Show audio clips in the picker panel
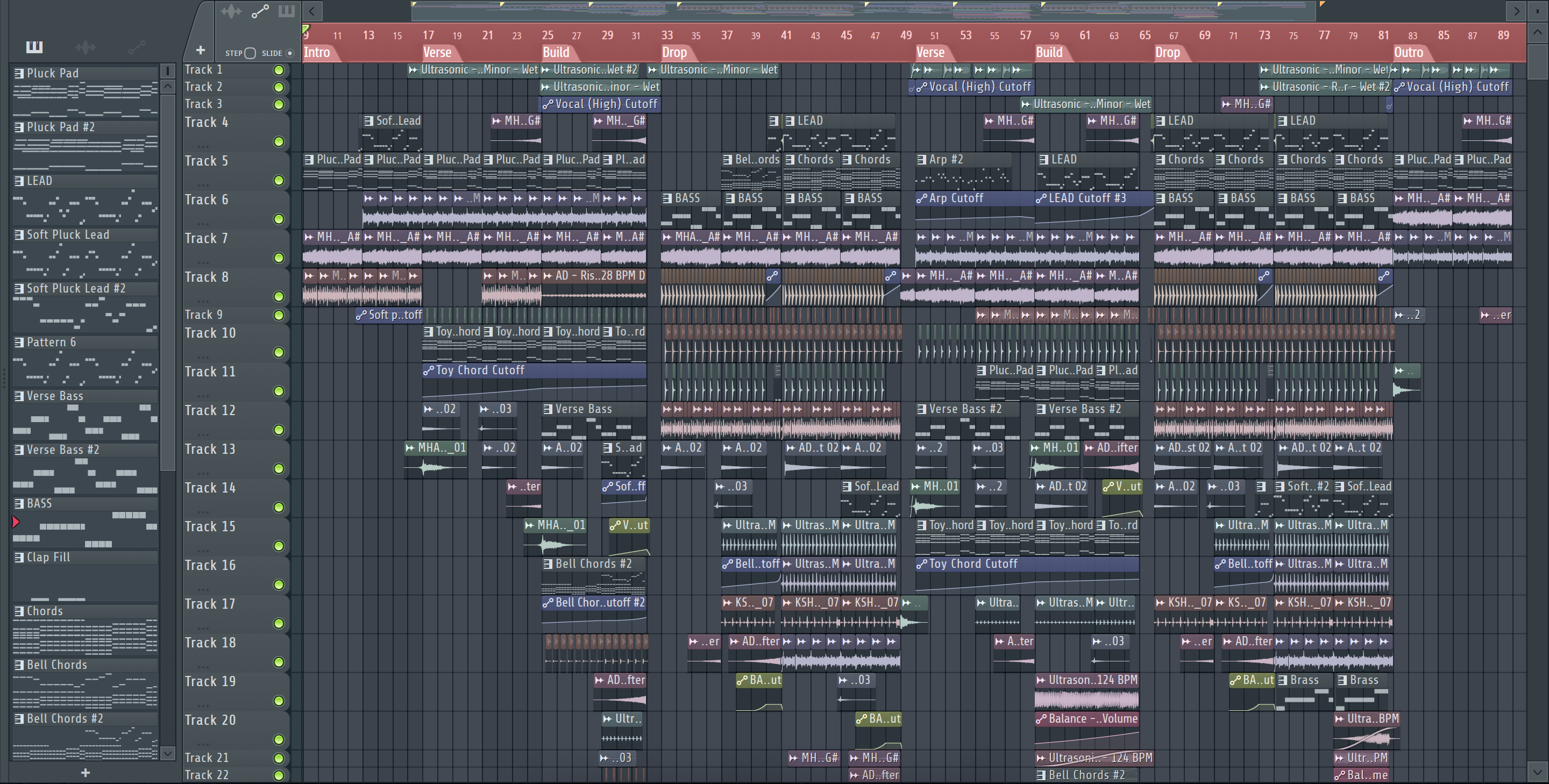Image resolution: width=1549 pixels, height=784 pixels. (x=86, y=47)
